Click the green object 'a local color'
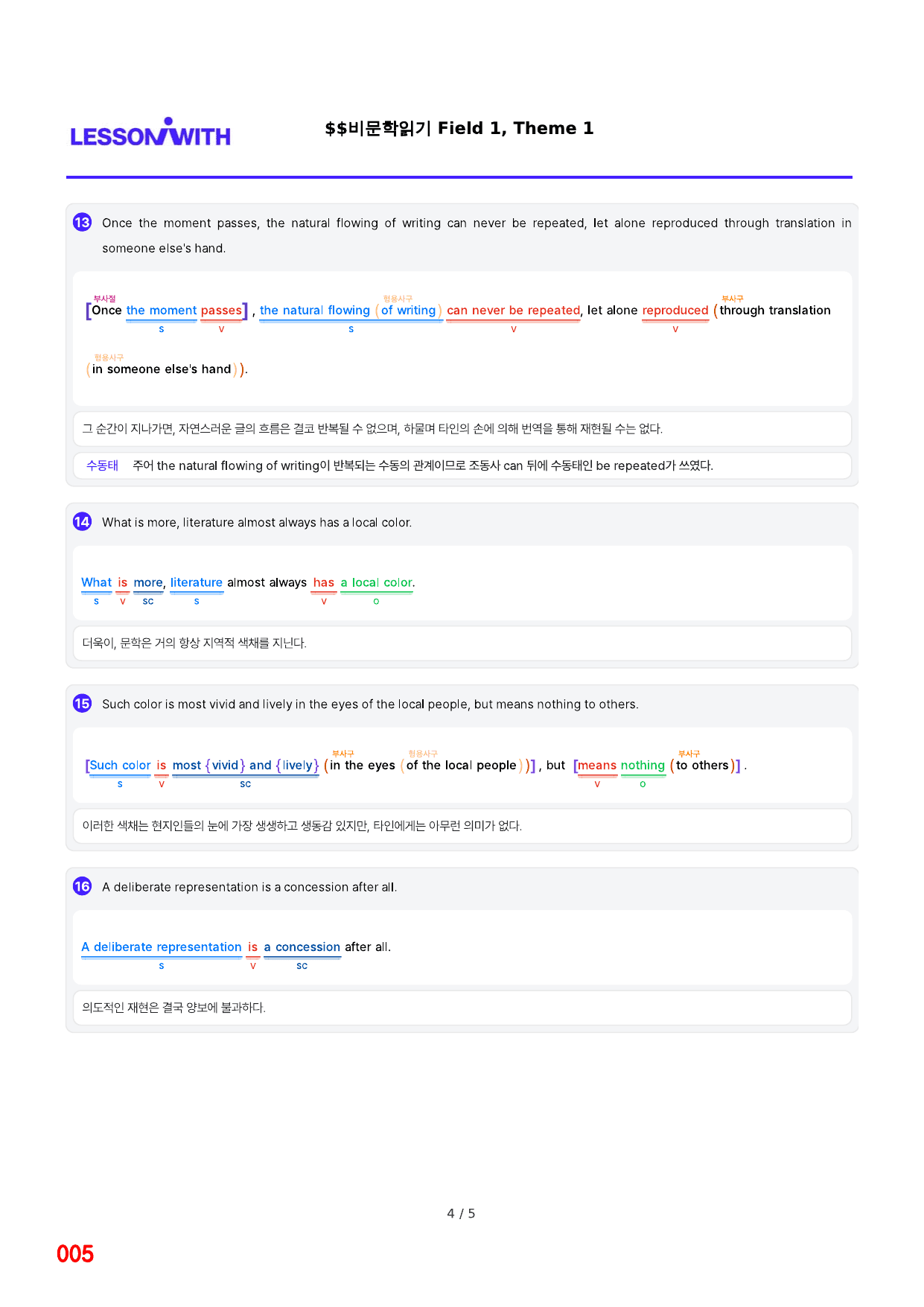This screenshot has width=924, height=1307. click(x=377, y=582)
